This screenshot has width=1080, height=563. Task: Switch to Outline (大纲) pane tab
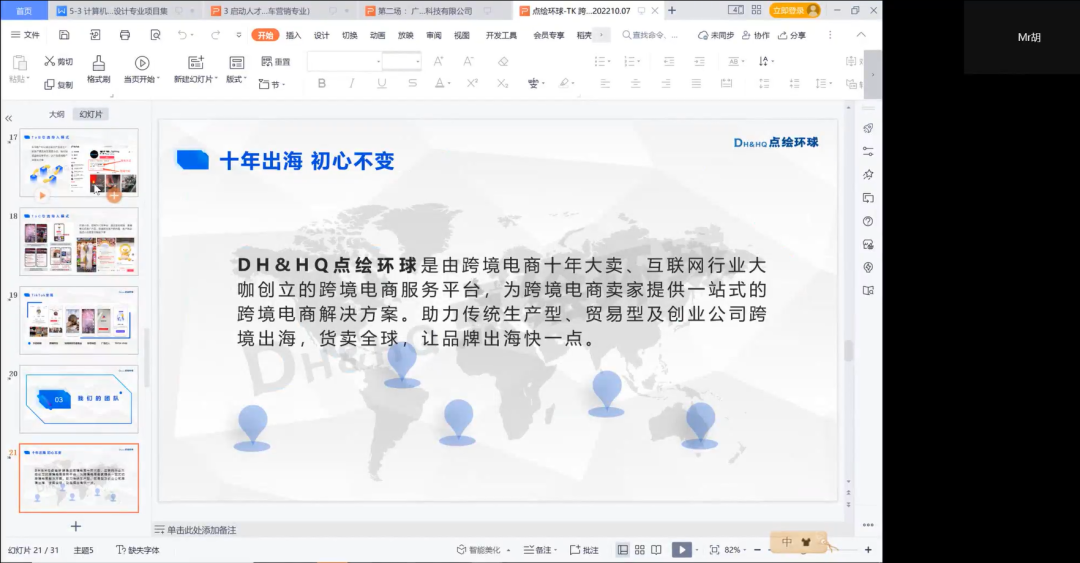coord(56,114)
